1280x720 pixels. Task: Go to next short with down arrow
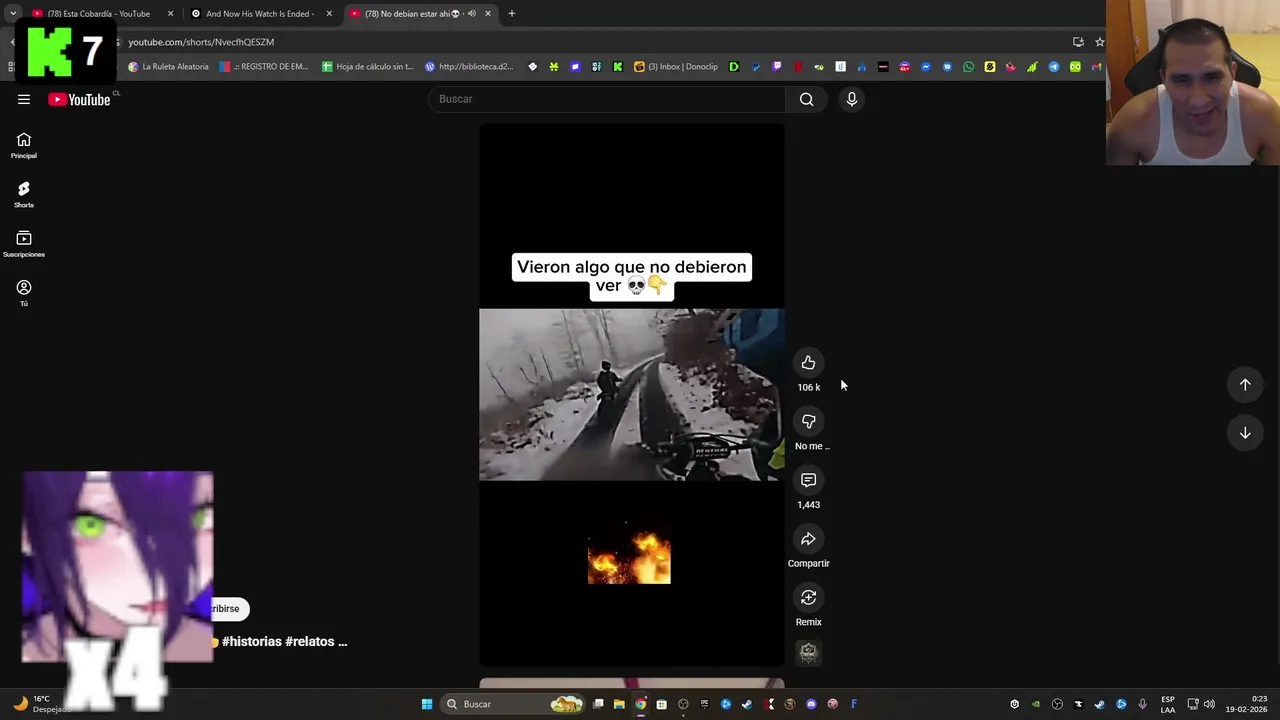(1245, 433)
